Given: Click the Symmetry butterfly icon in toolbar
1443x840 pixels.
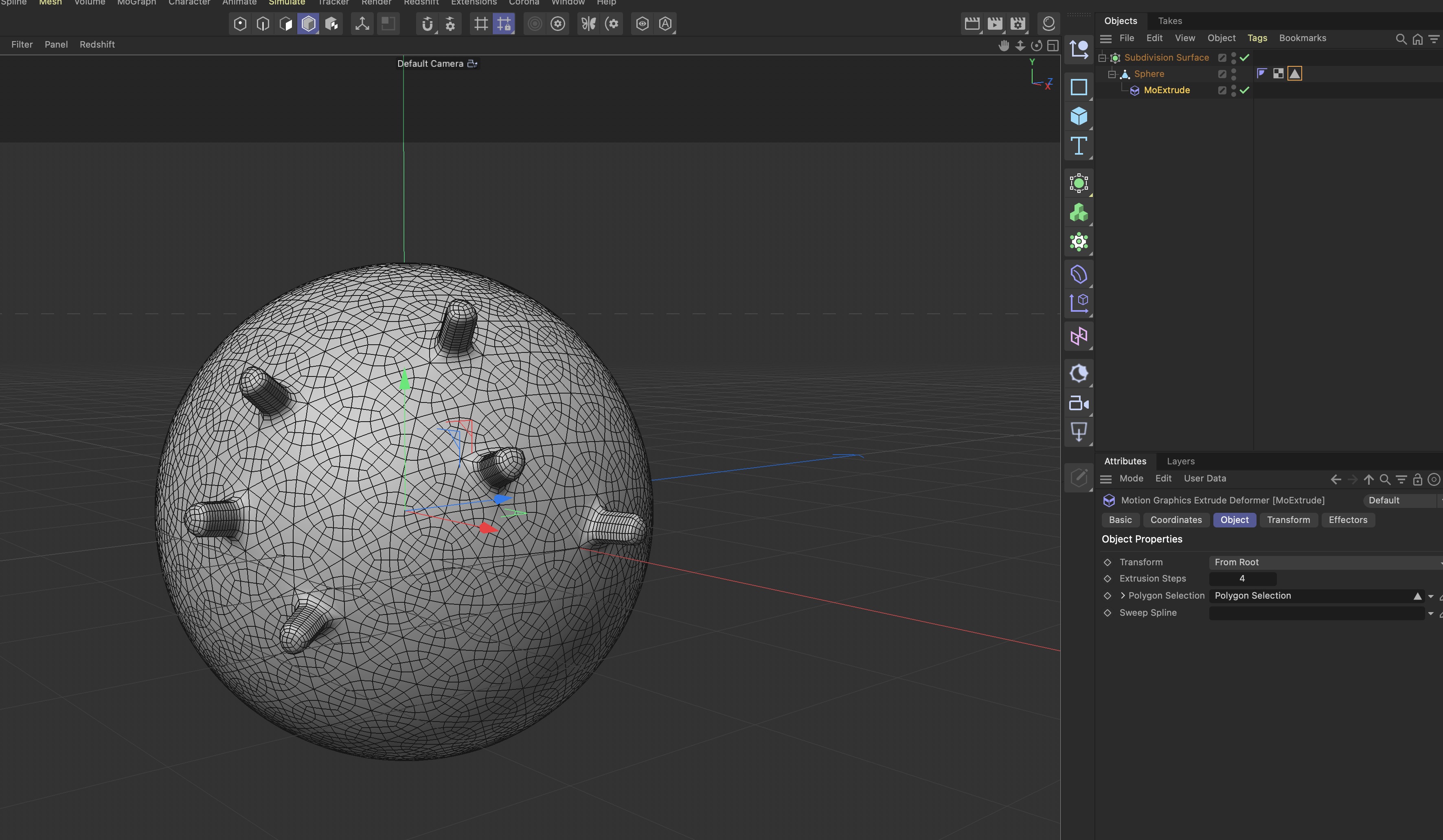Looking at the screenshot, I should tap(589, 24).
